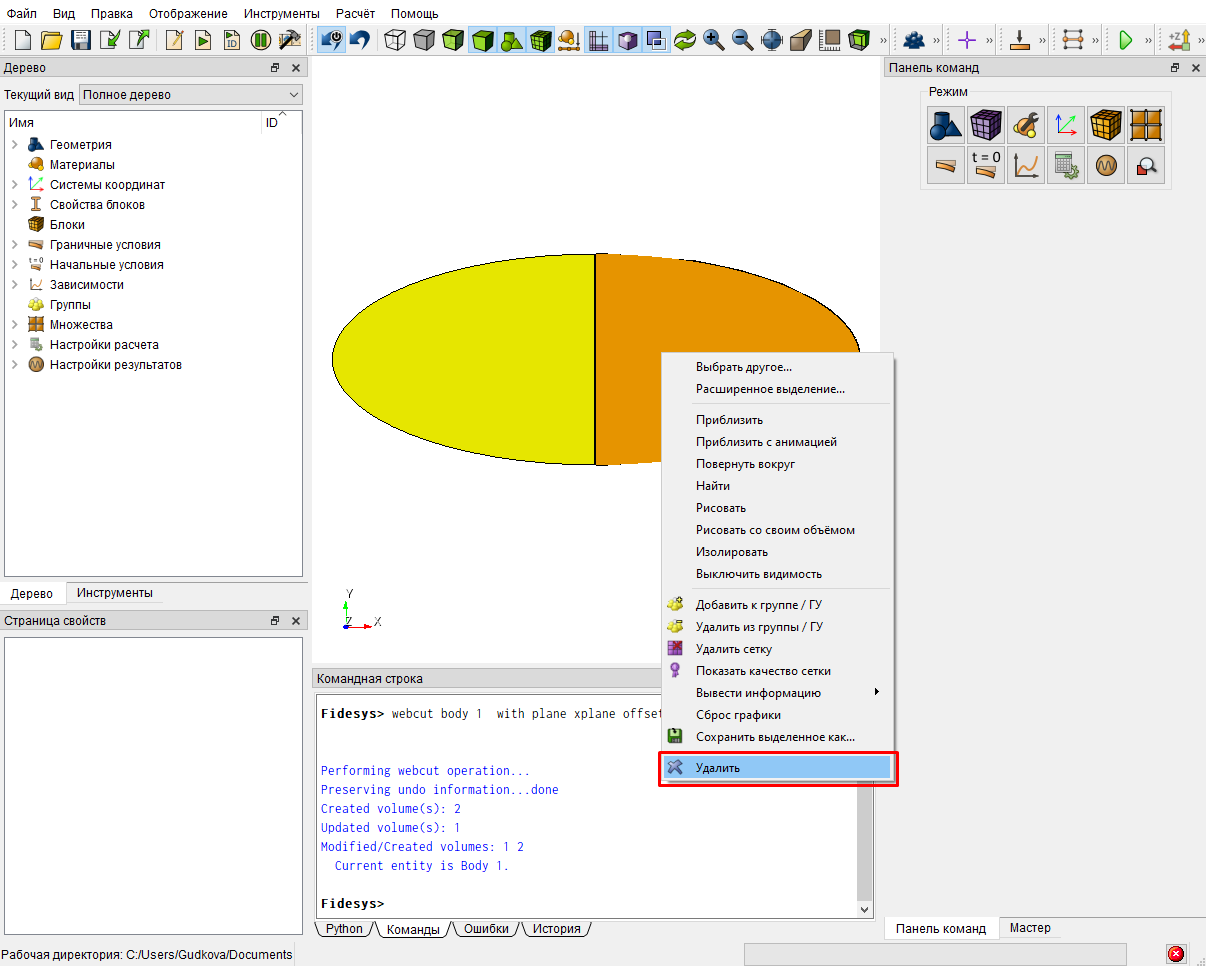This screenshot has width=1206, height=966.
Task: Click the undo arrow toolbar icon
Action: tap(360, 40)
